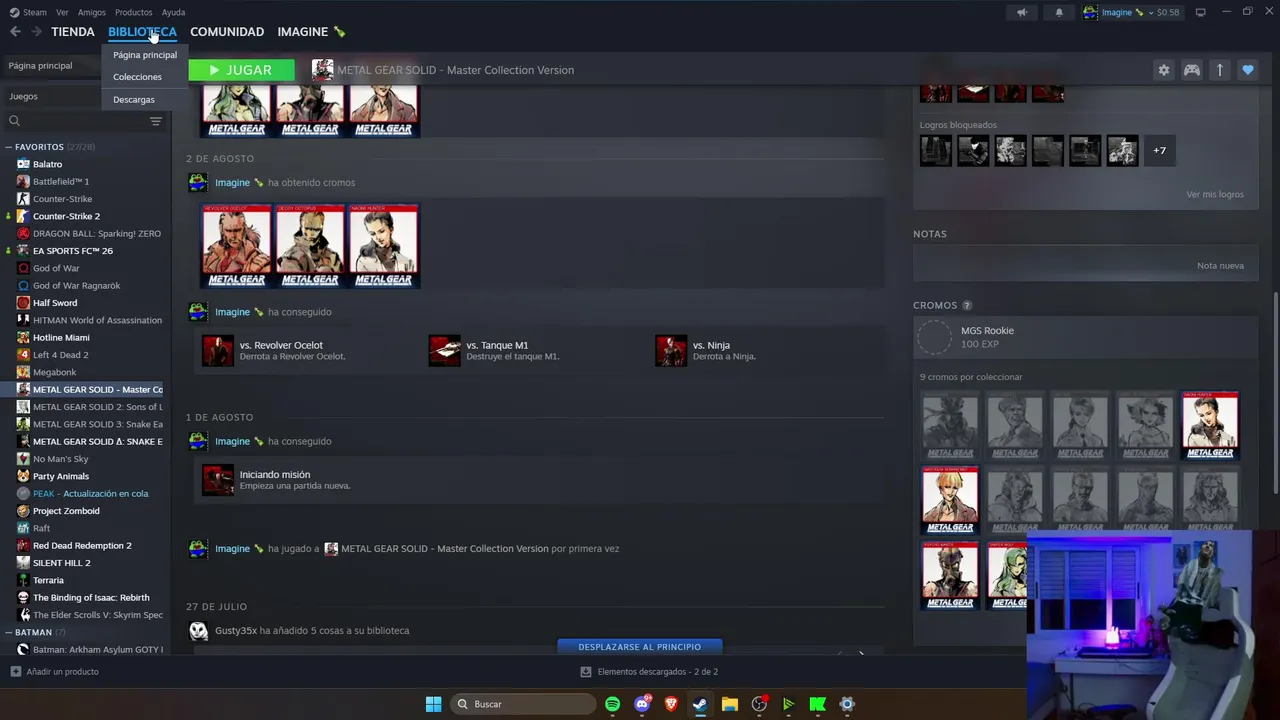The image size is (1280, 720).
Task: Choose Página principal in the Biblioteca dropdown
Action: pyautogui.click(x=145, y=55)
